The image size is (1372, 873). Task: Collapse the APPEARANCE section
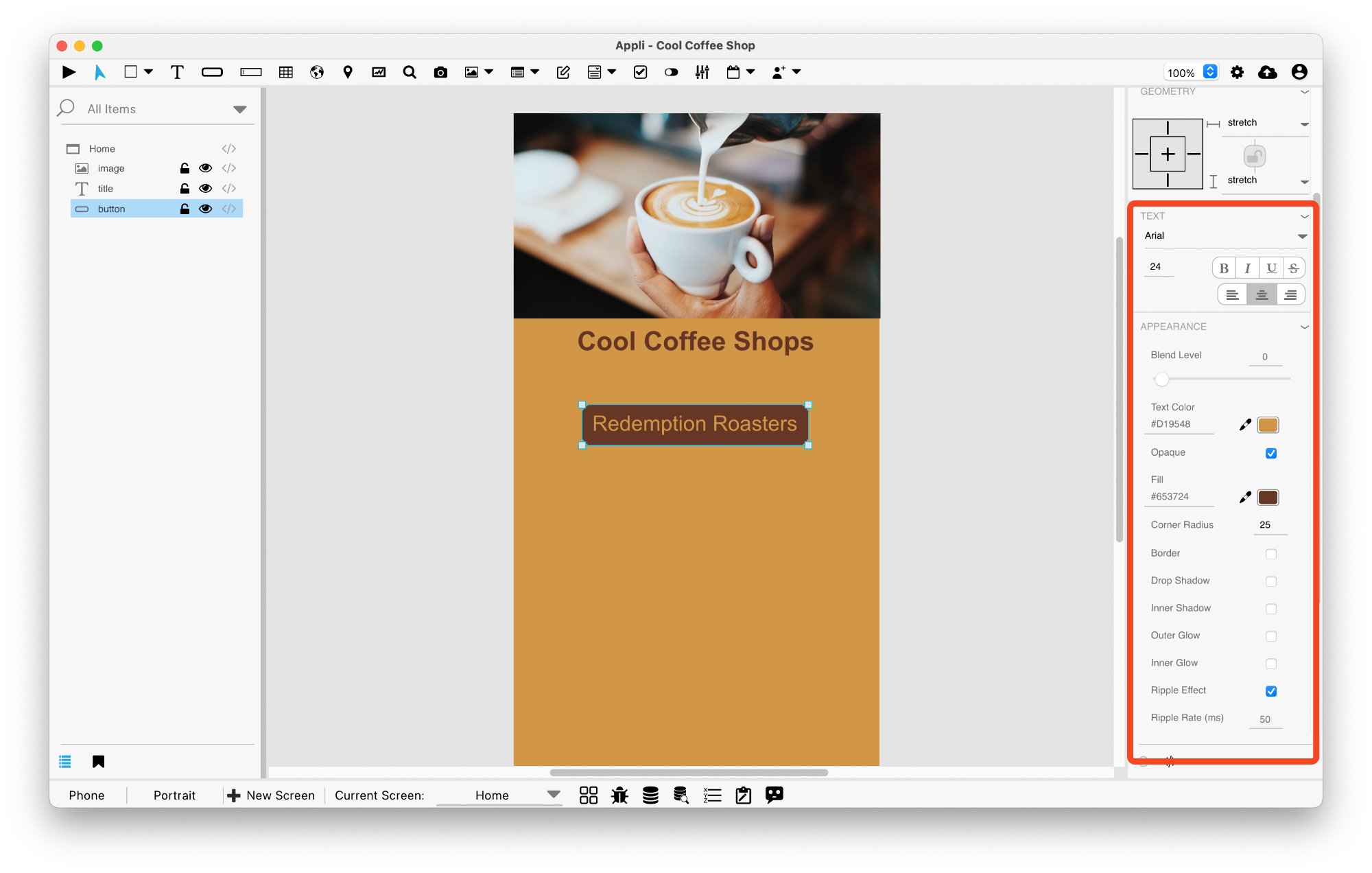(x=1304, y=327)
